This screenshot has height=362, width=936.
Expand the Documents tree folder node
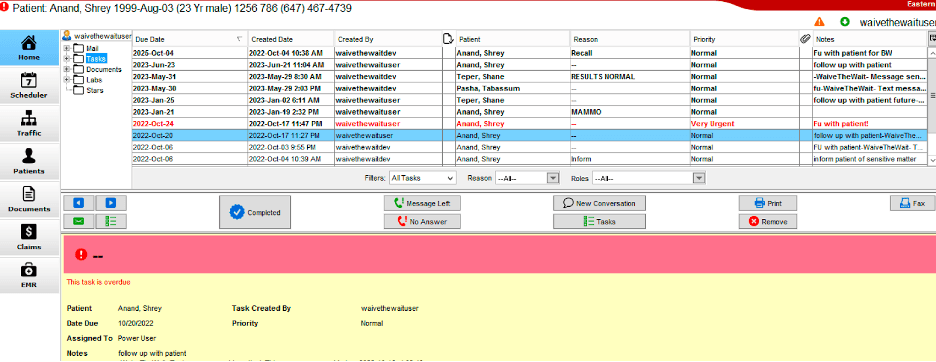click(x=66, y=69)
